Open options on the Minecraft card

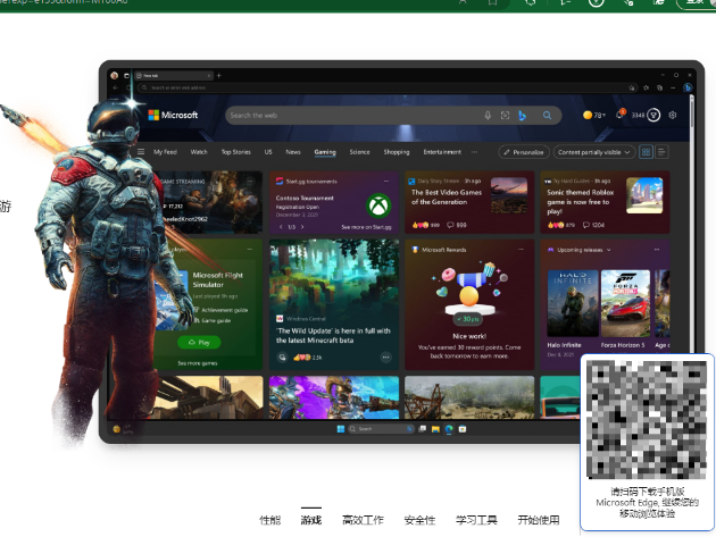pos(386,357)
